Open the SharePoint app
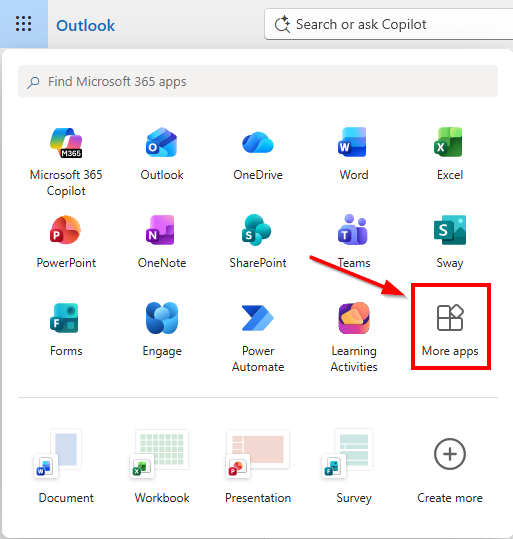 (258, 242)
